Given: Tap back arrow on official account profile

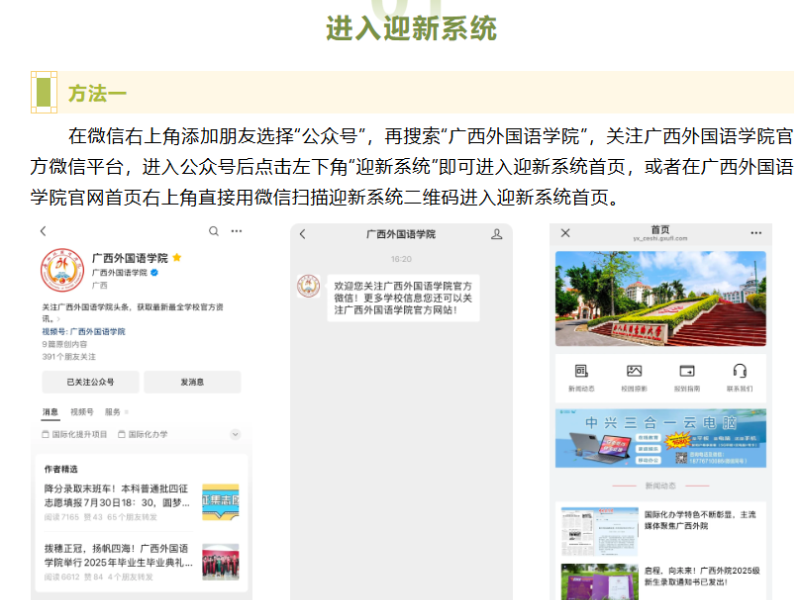Looking at the screenshot, I should click(43, 231).
